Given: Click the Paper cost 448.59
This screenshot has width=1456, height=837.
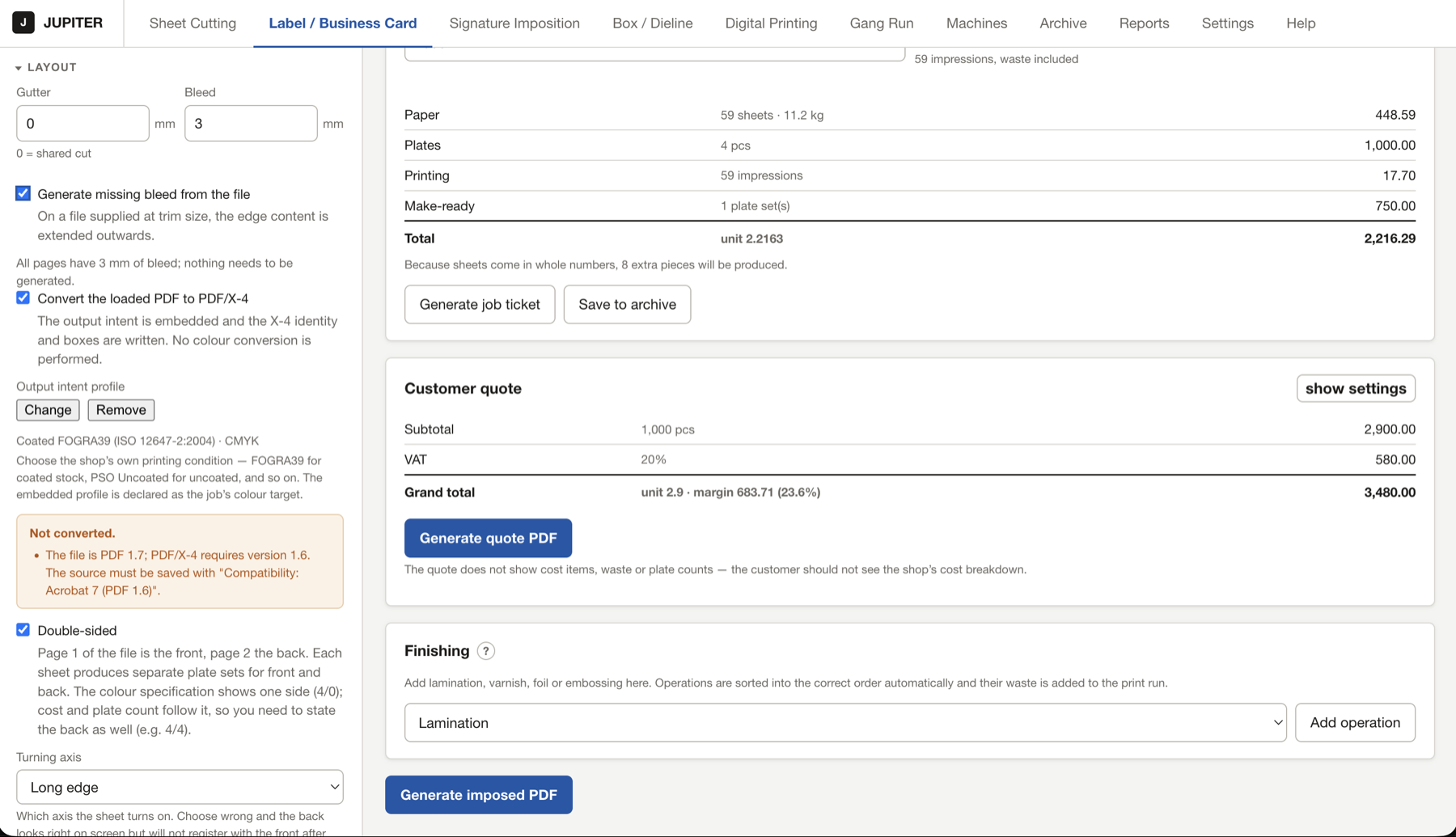Looking at the screenshot, I should tap(1395, 115).
